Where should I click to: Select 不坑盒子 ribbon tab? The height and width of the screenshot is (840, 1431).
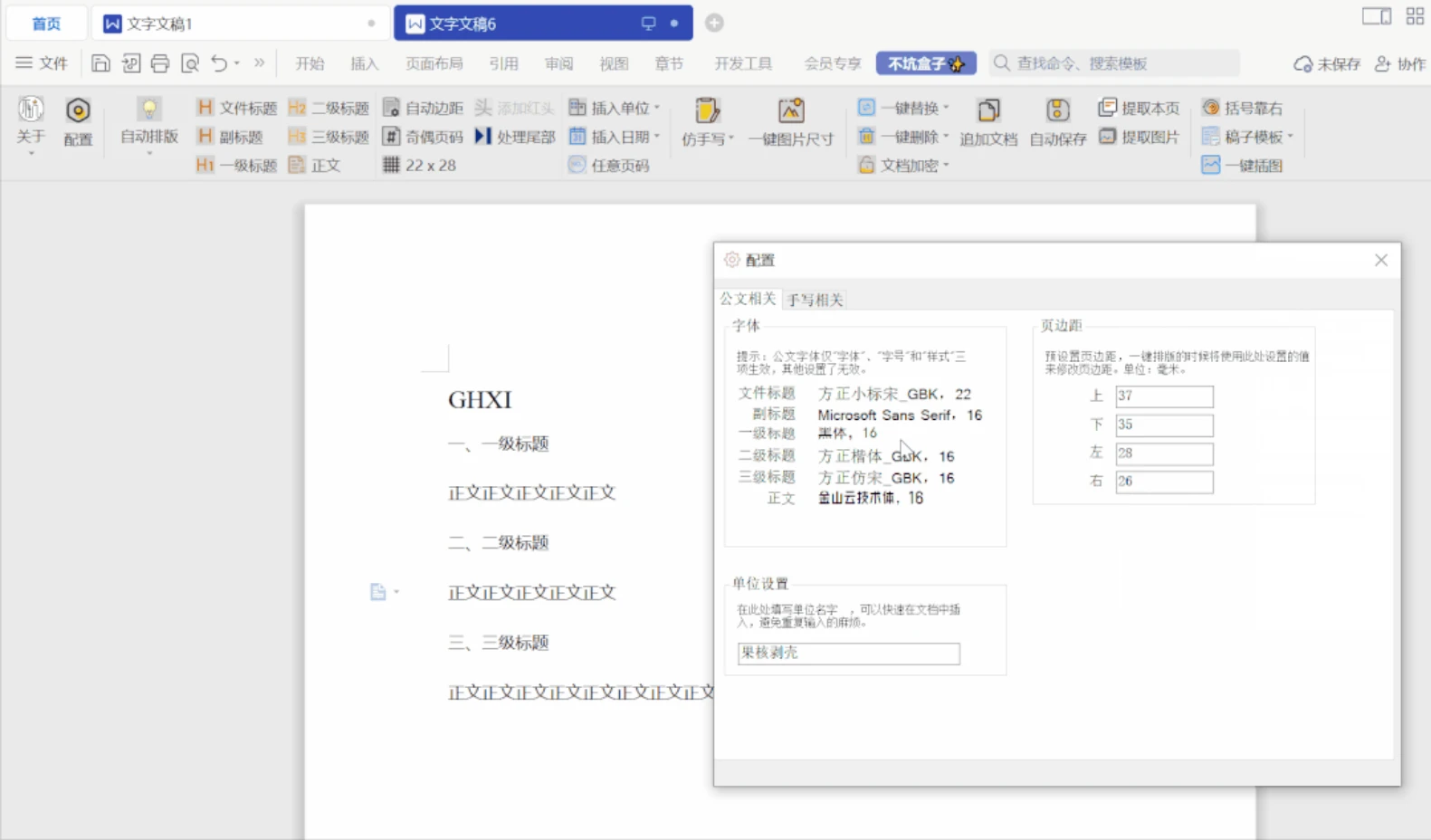coord(926,63)
